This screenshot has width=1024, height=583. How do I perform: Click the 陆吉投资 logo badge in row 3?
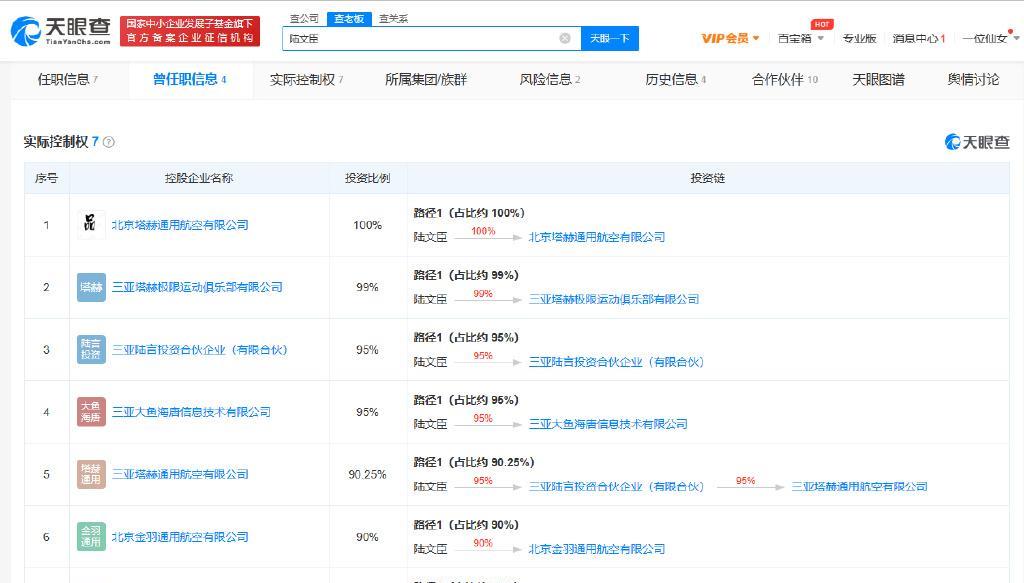coord(91,349)
